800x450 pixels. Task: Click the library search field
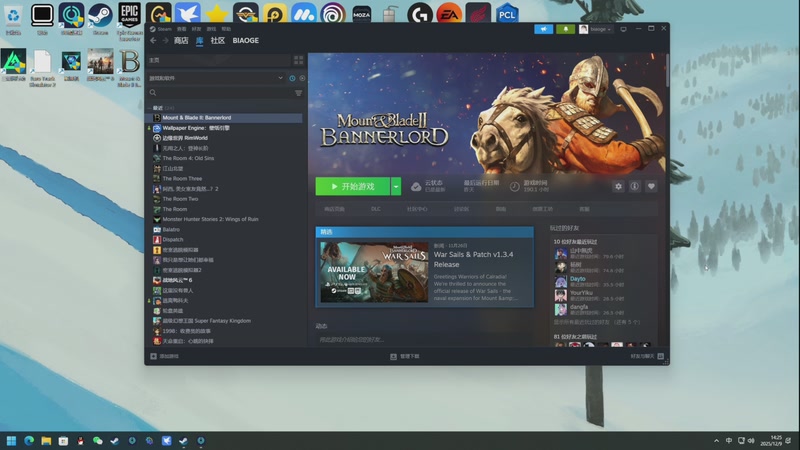(x=221, y=93)
